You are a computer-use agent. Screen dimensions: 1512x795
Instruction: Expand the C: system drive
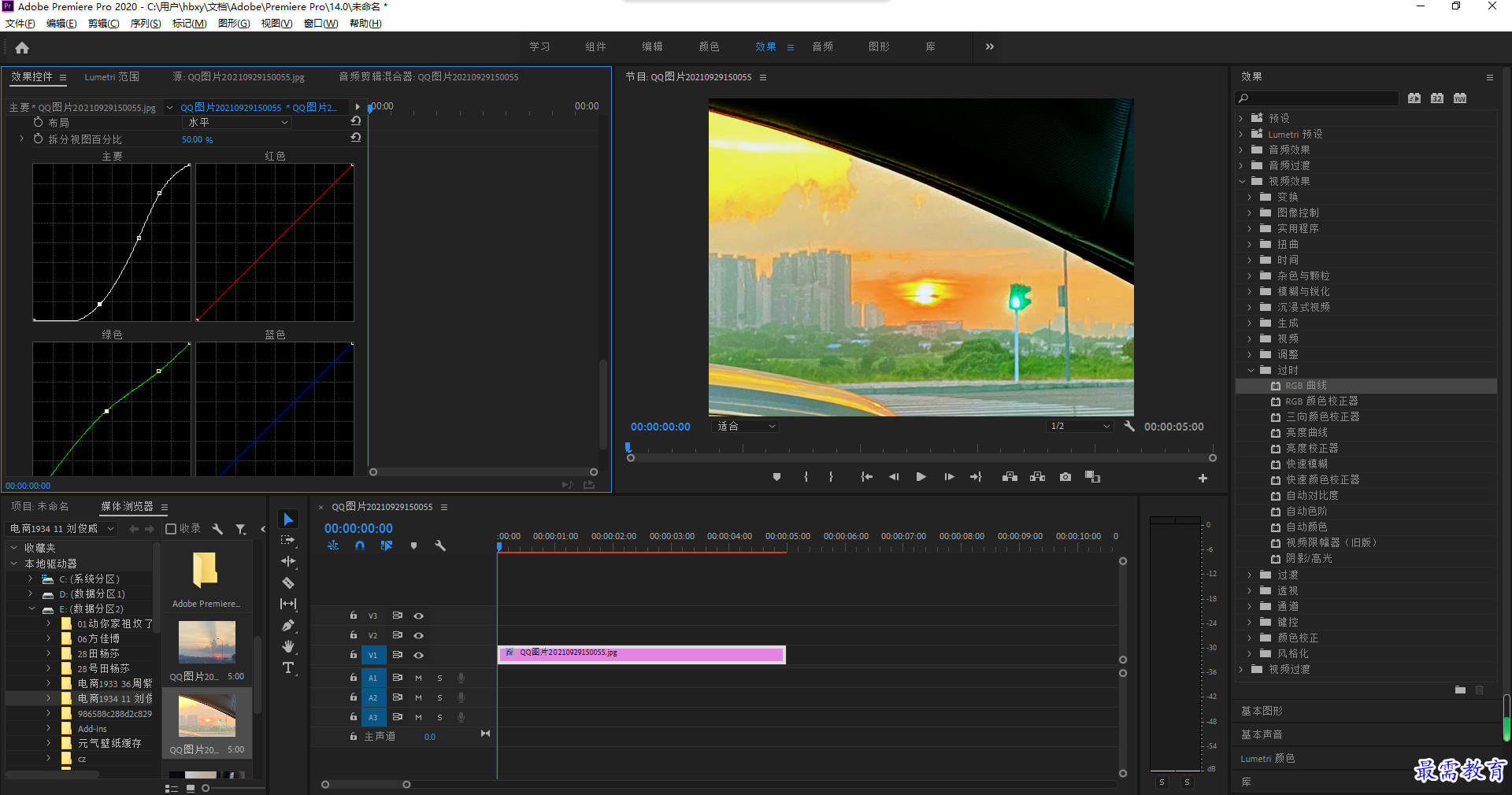pyautogui.click(x=31, y=579)
